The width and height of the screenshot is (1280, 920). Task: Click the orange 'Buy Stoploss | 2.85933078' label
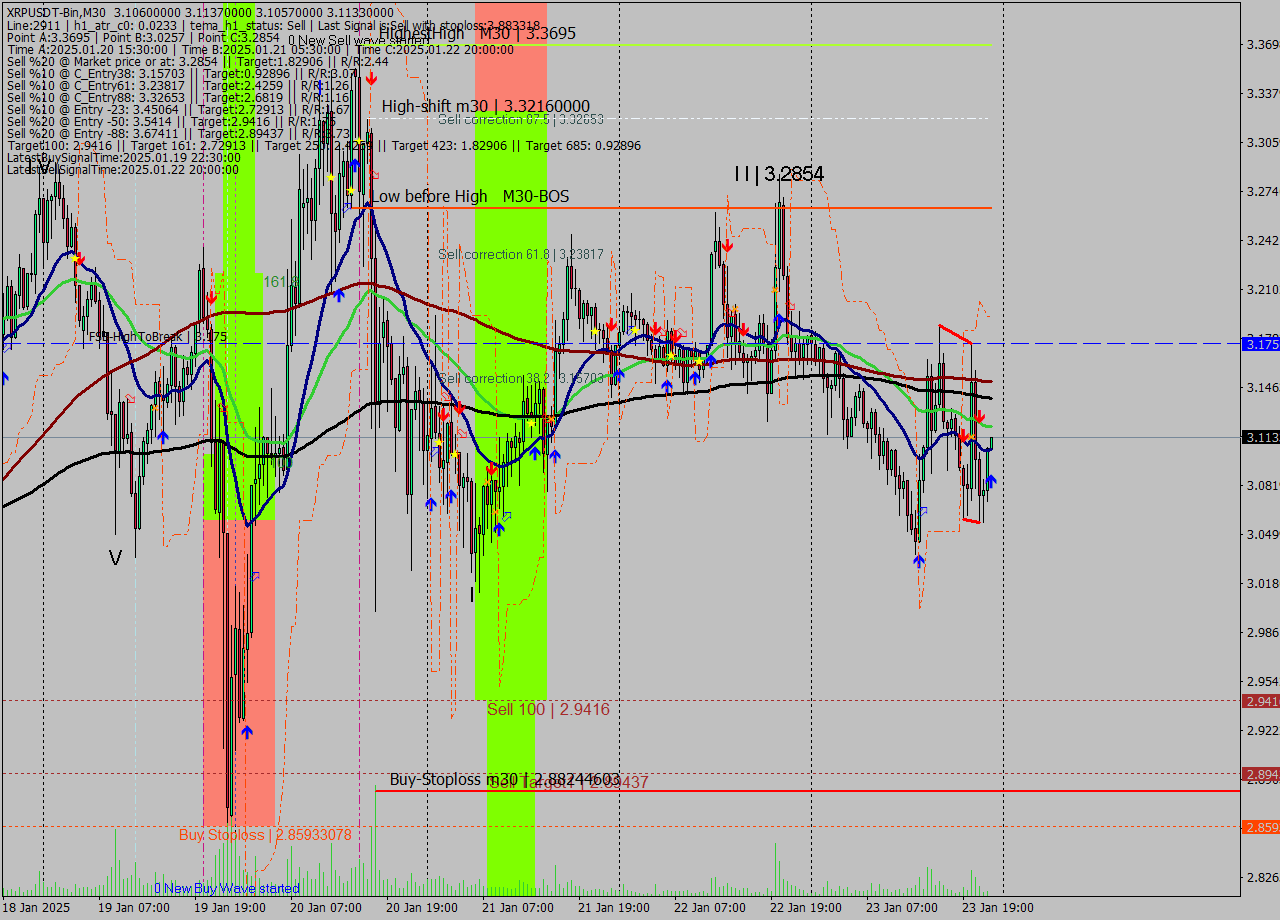[265, 834]
